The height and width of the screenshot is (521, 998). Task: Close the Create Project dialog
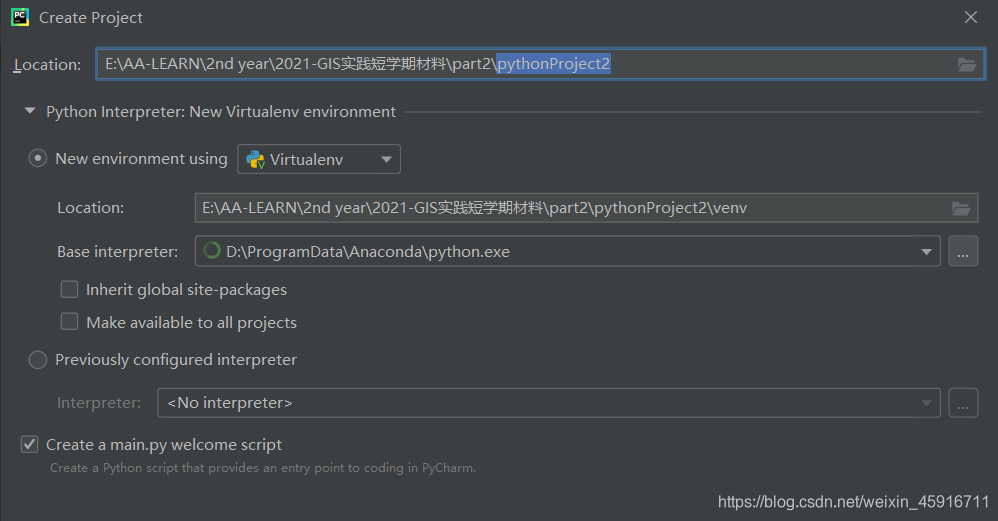(x=970, y=17)
